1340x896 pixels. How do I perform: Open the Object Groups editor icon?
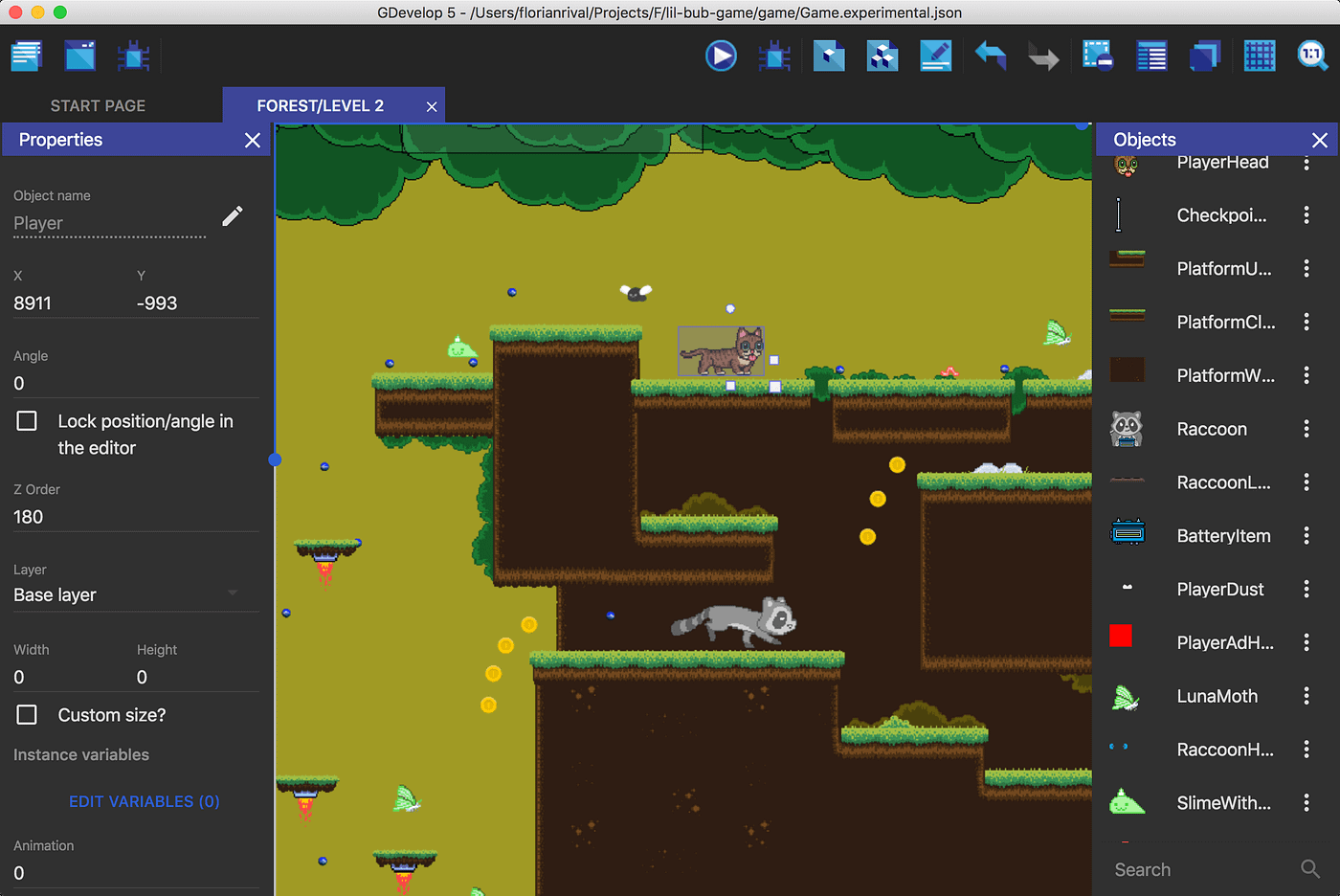[882, 55]
